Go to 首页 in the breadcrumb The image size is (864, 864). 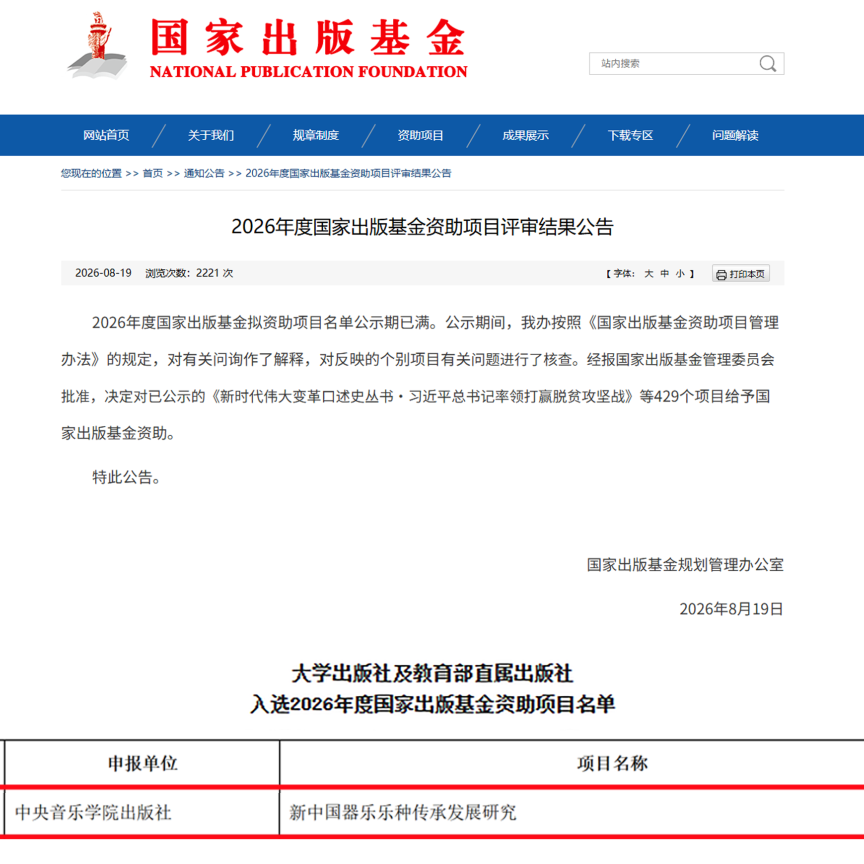click(x=153, y=174)
